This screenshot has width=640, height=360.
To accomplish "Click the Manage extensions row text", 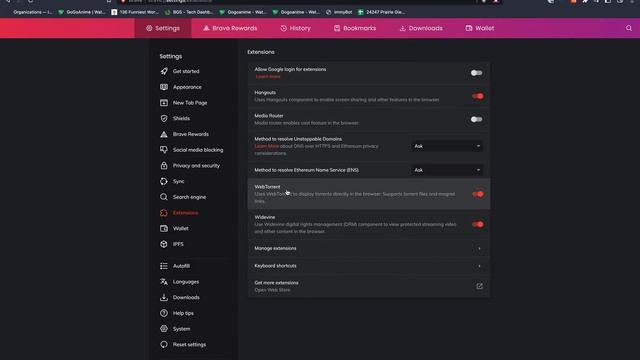I will (x=276, y=249).
